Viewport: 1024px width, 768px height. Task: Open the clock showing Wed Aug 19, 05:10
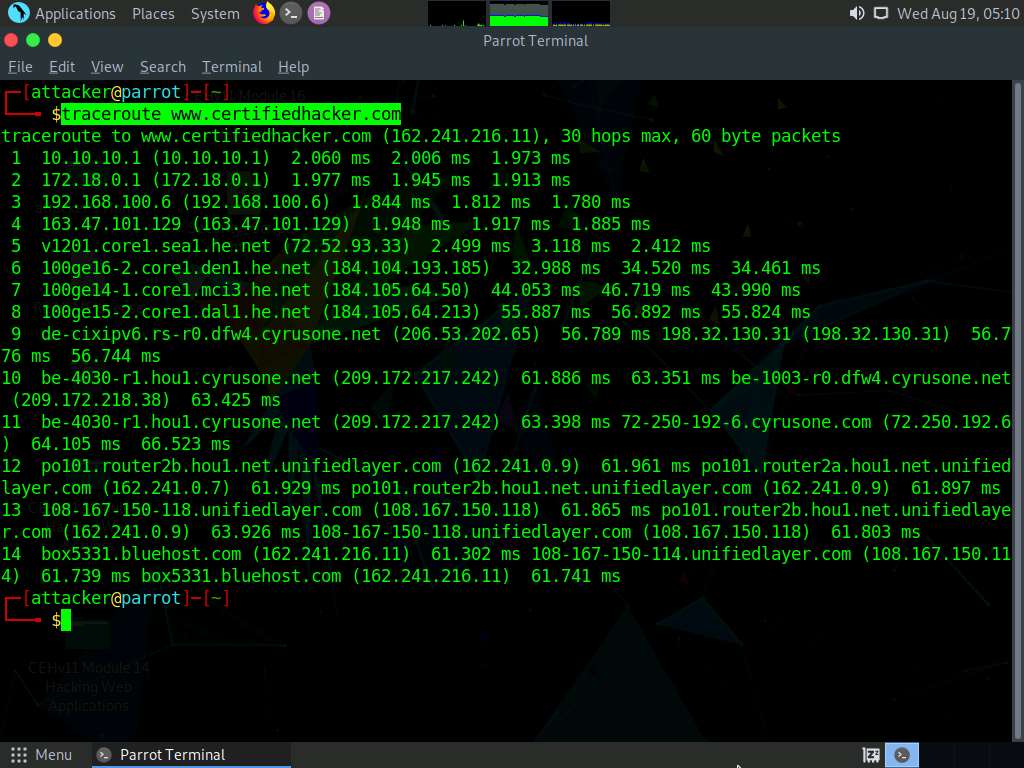point(957,13)
